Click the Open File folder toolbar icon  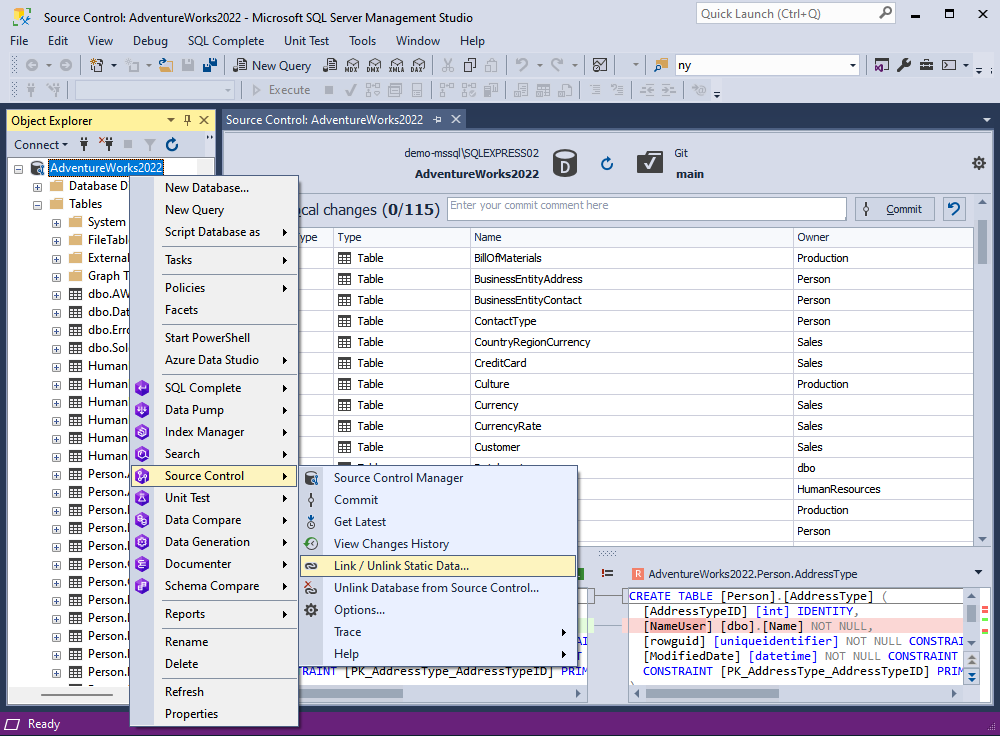166,65
